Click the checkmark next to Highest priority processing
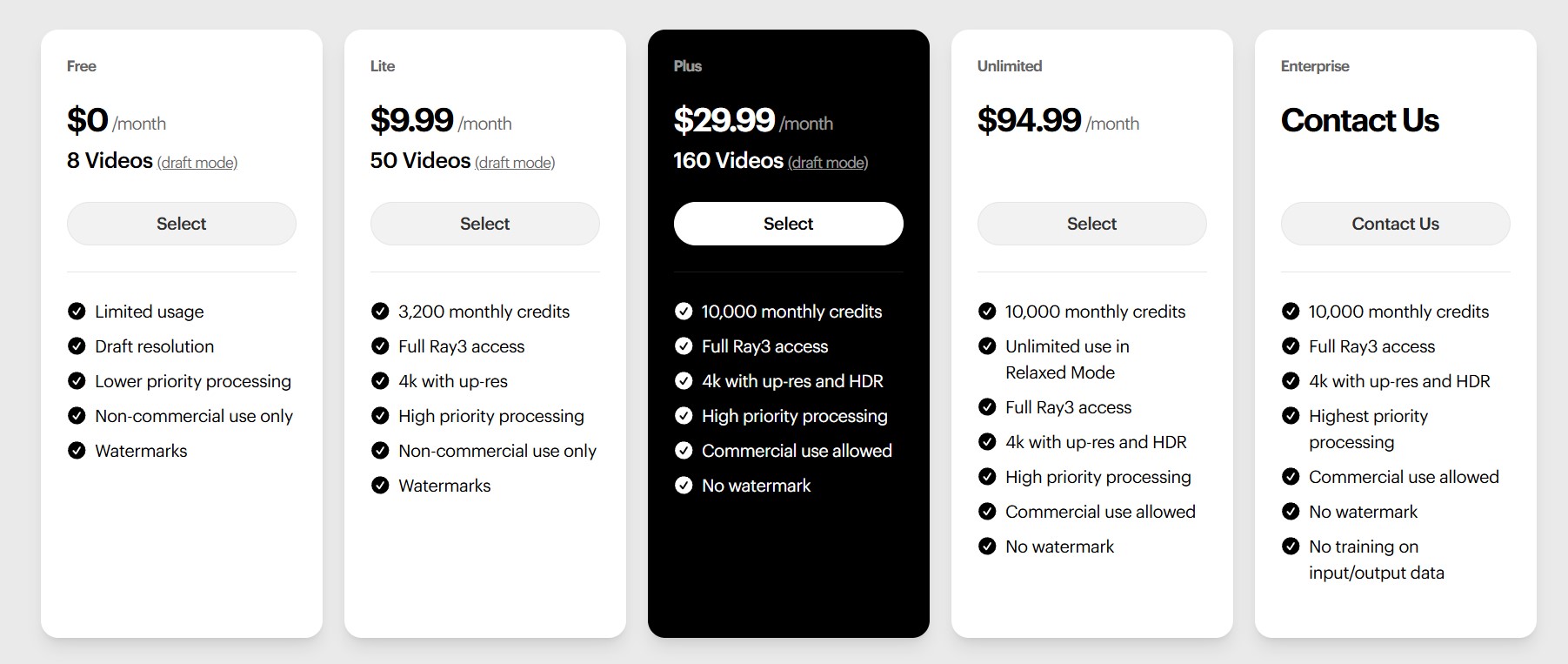The image size is (1568, 664). [1291, 416]
